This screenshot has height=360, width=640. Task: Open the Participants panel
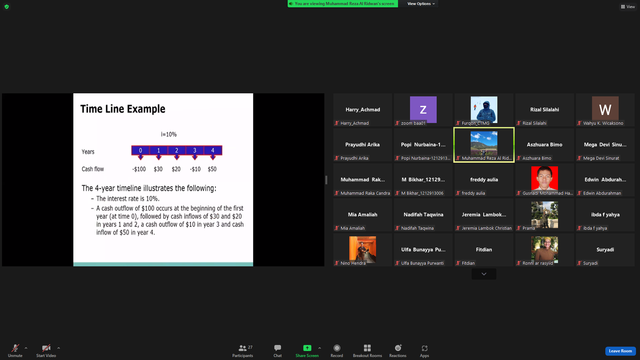[242, 350]
